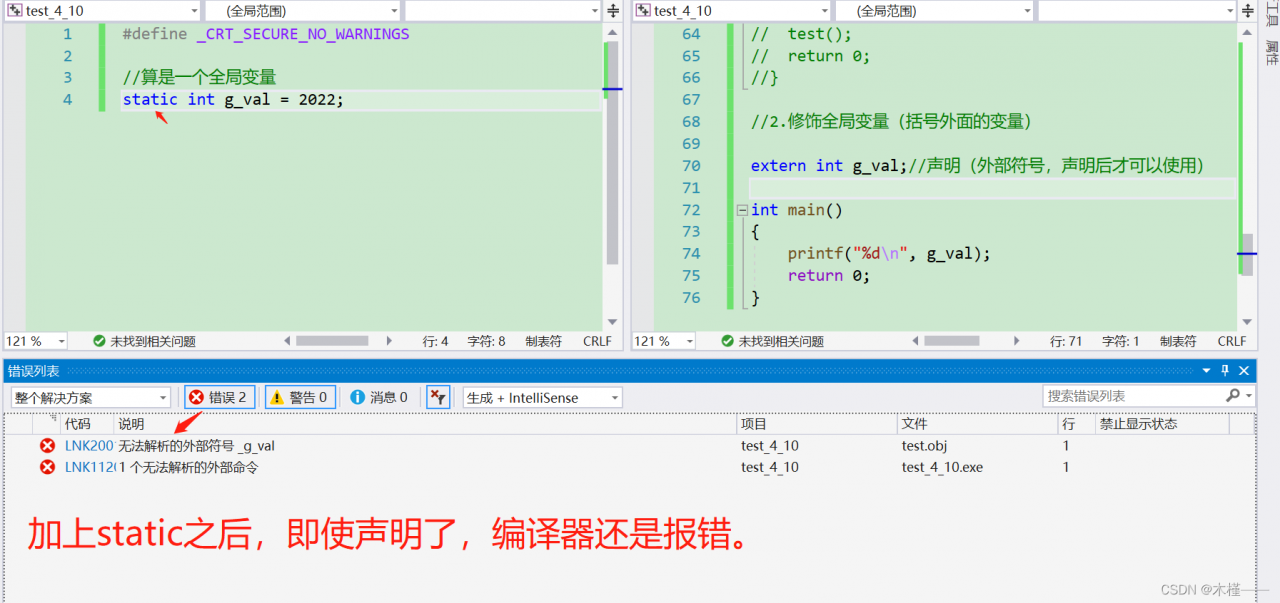
Task: Click the 错误列表 panel title
Action: (x=34, y=371)
